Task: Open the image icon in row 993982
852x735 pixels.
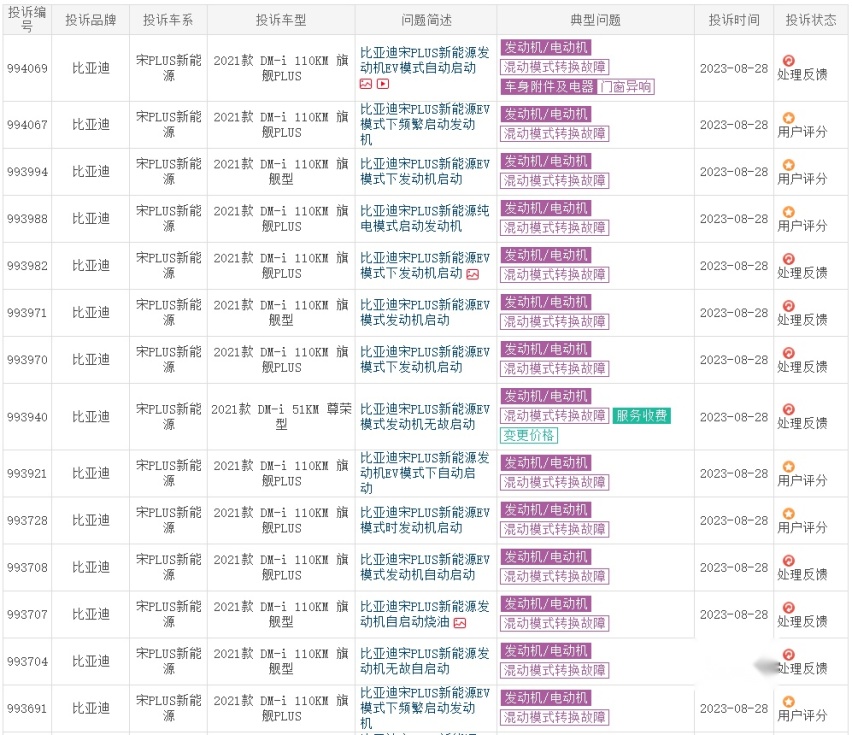Action: (x=473, y=274)
